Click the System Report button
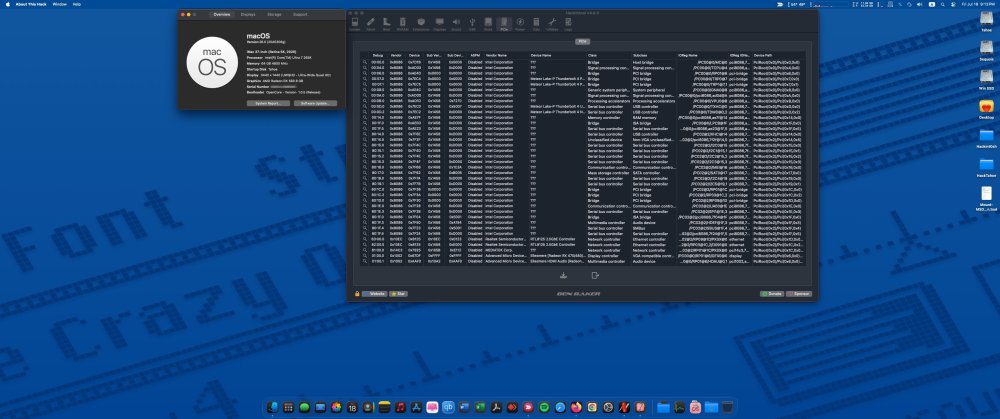The height and width of the screenshot is (419, 1000). click(268, 103)
